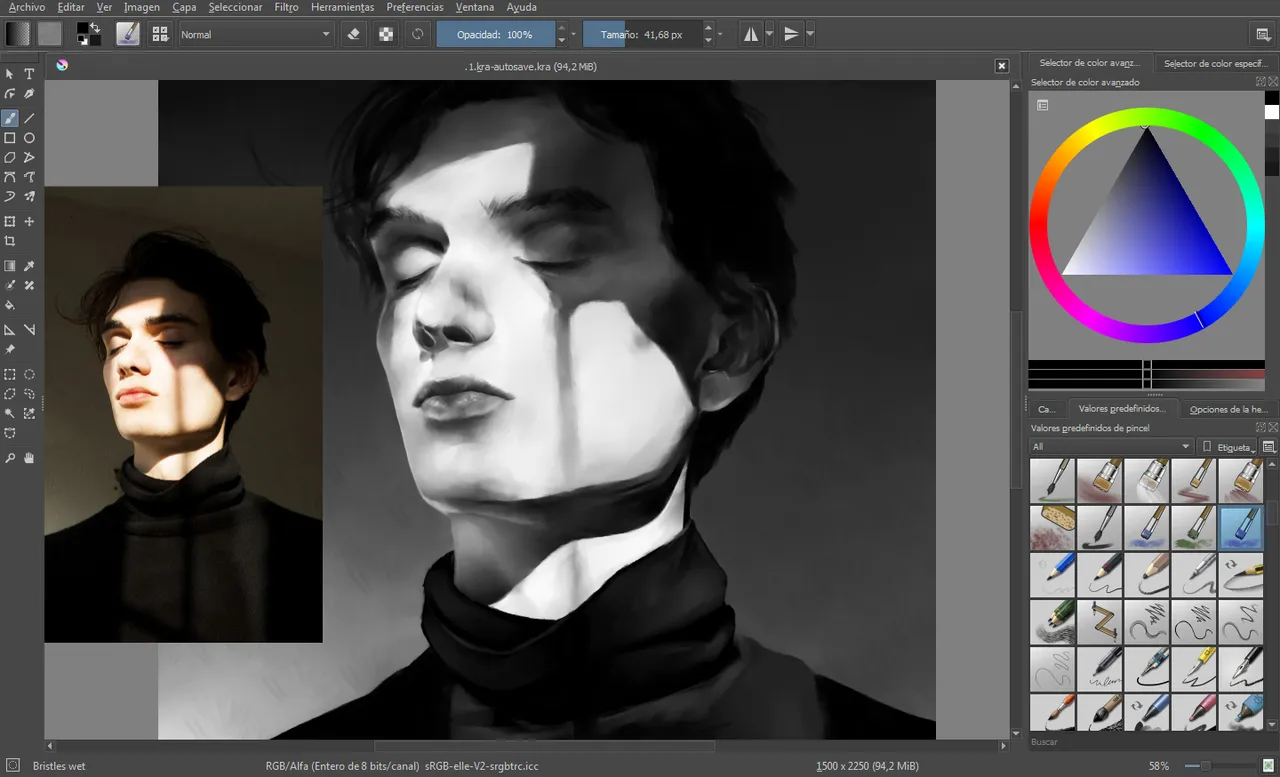Open the gradient preset chooser in toolbar
1280x777 pixels.
[x=18, y=34]
